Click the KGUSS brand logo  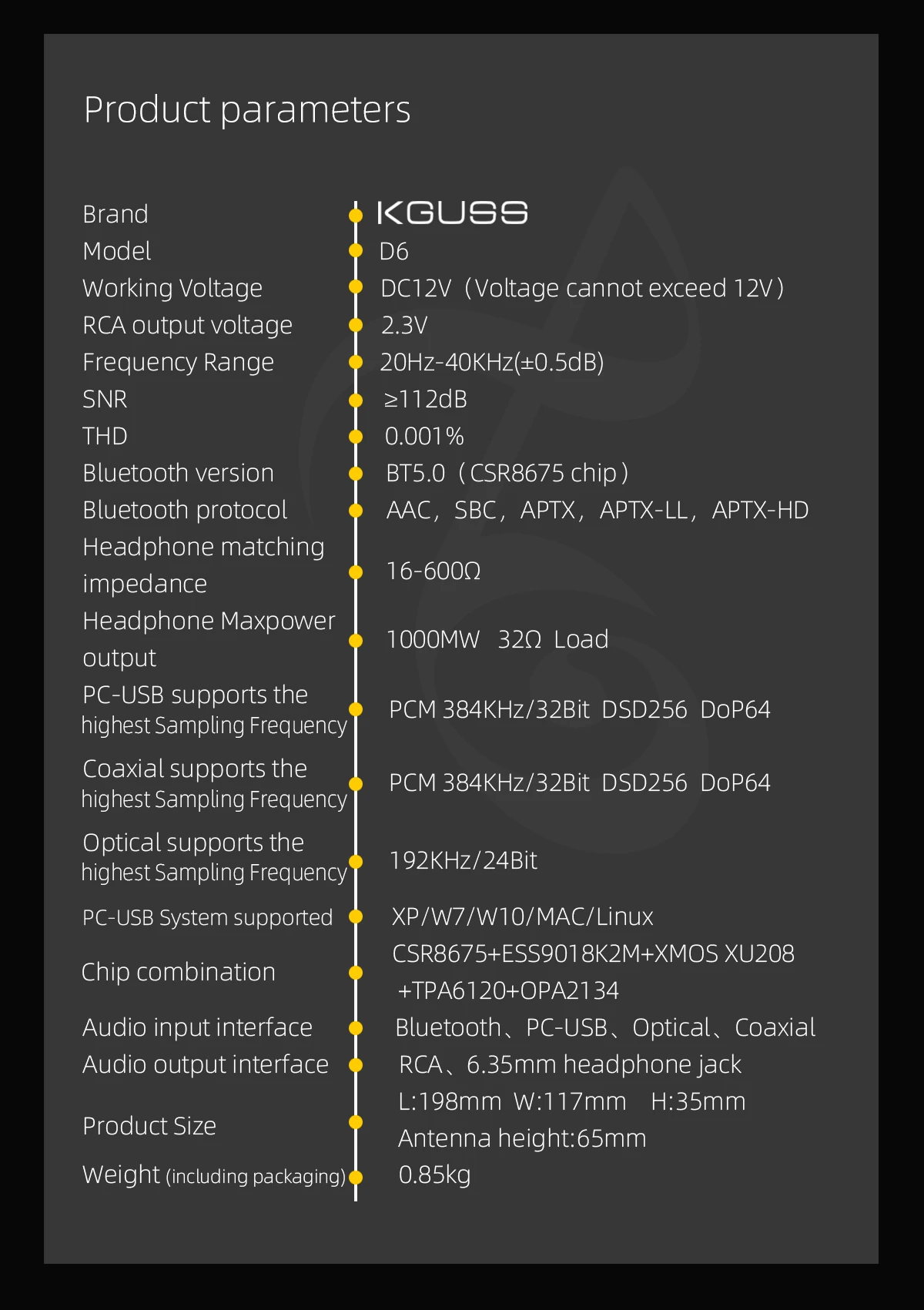453,213
